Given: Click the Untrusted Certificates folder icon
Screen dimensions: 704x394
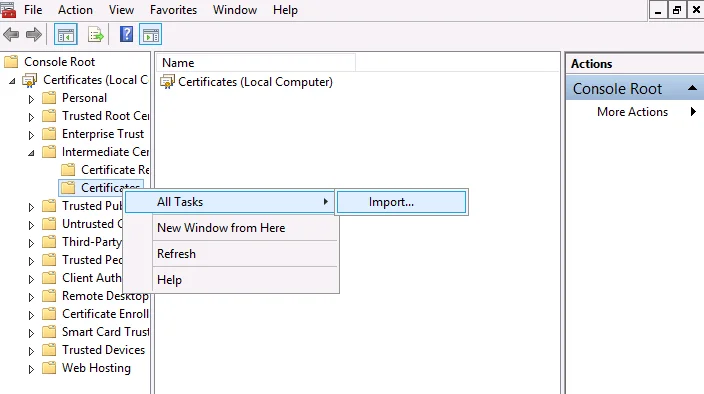Looking at the screenshot, I should pos(49,223).
